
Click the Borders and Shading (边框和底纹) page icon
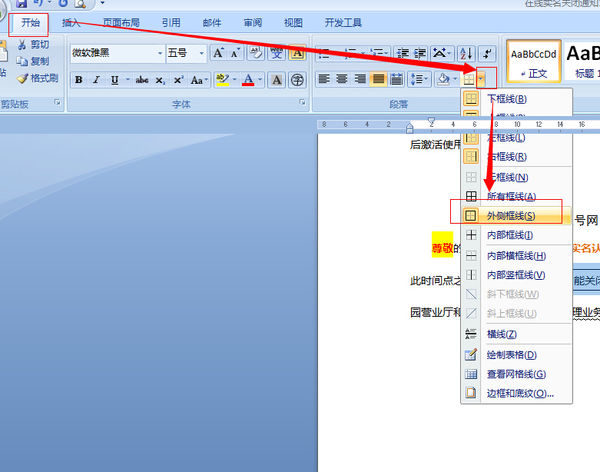471,393
